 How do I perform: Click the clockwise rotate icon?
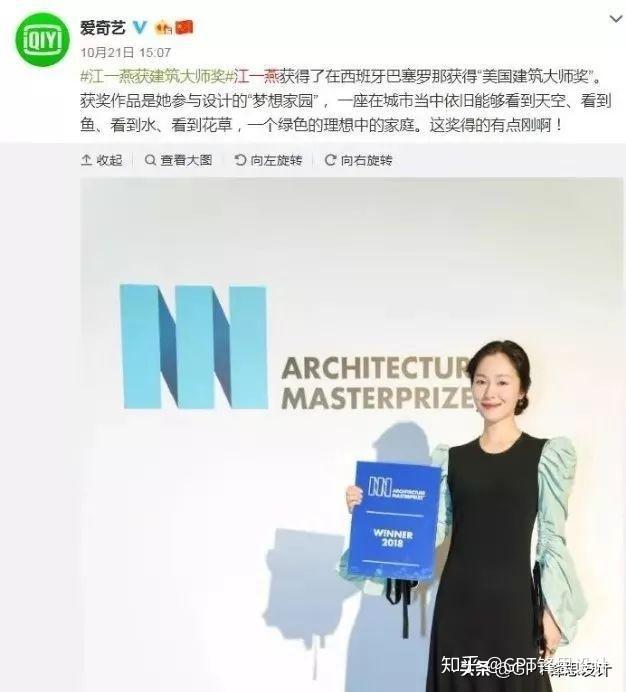coord(330,160)
